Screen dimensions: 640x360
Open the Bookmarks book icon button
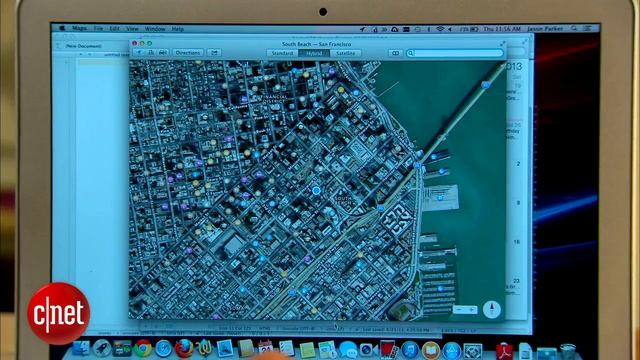(x=395, y=53)
